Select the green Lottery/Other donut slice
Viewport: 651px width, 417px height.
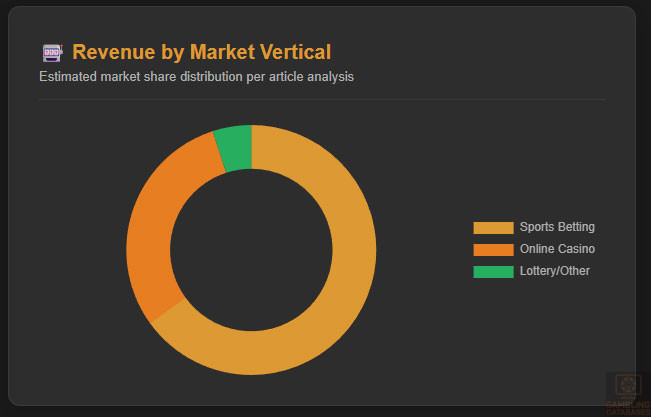pos(234,148)
